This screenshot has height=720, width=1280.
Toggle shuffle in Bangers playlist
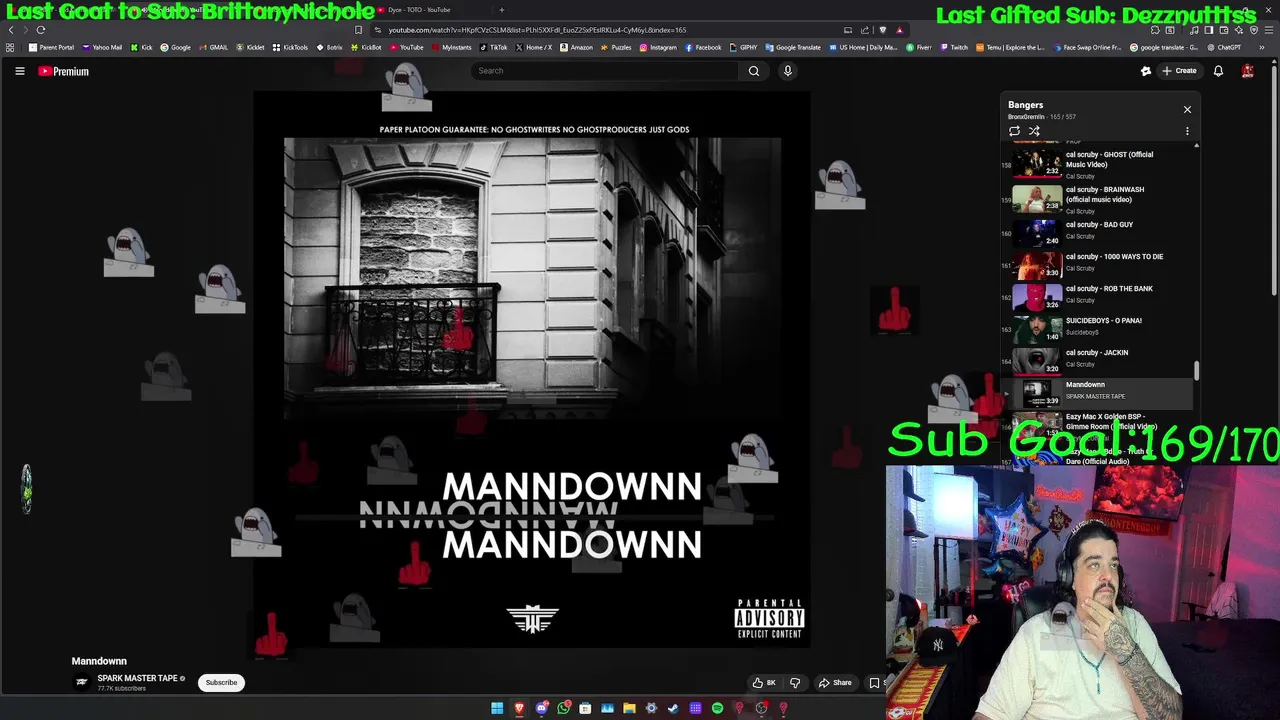tap(1034, 131)
